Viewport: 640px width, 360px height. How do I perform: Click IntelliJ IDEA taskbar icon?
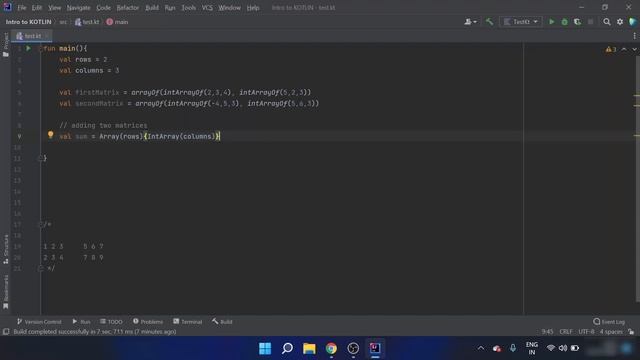pos(375,348)
